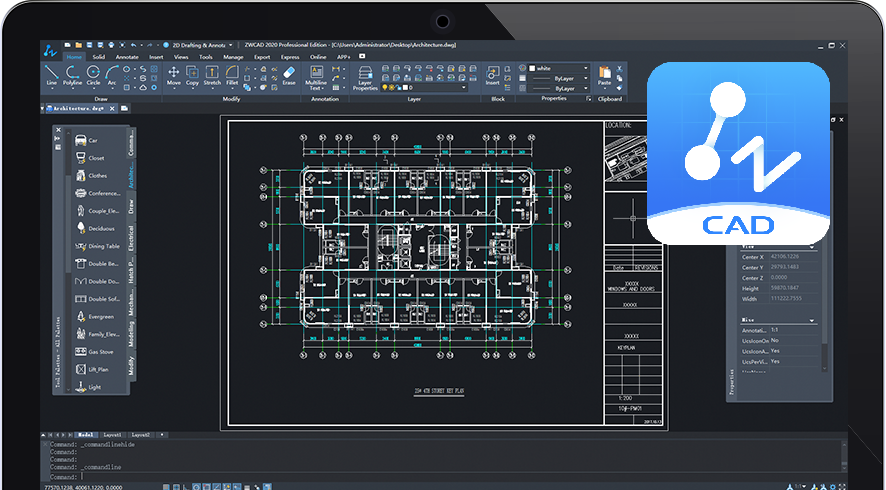Pick the Lift_Plan block
886x490 pixels.
92,370
